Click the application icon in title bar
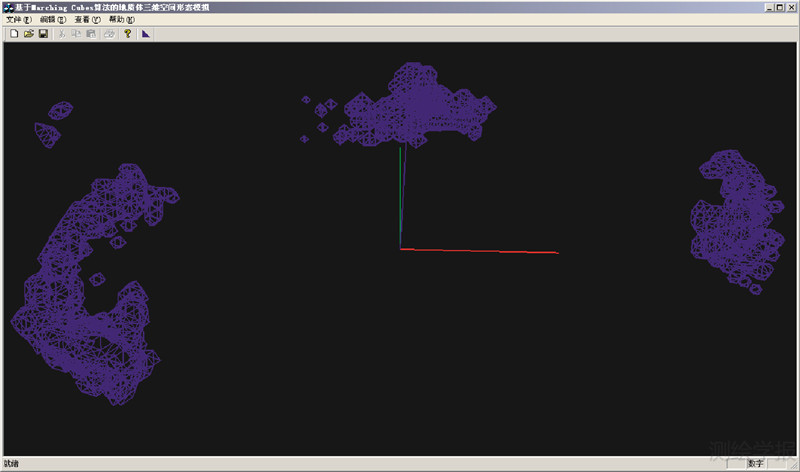This screenshot has height=472, width=800. point(8,7)
